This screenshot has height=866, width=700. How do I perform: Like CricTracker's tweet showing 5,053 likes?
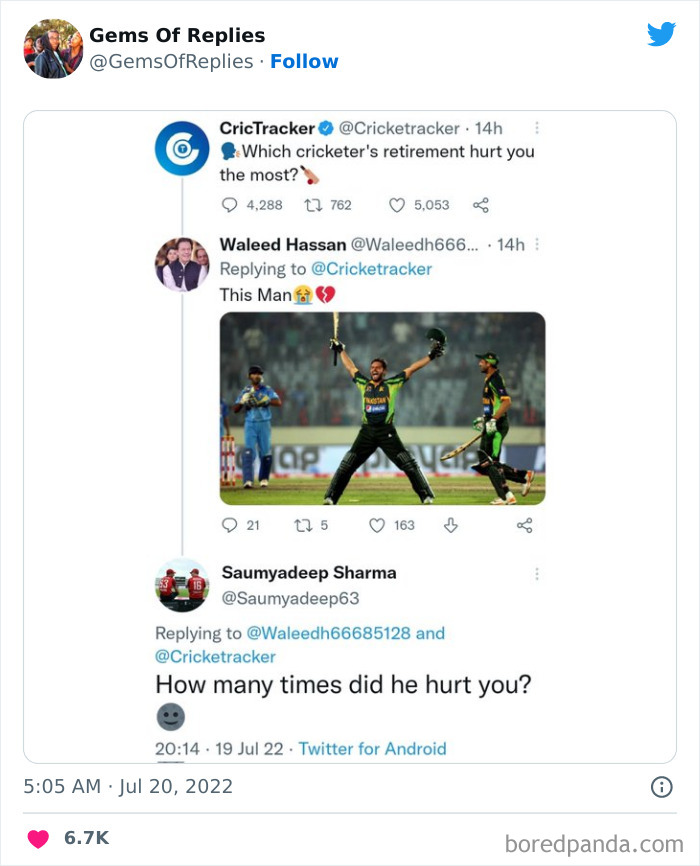tap(398, 205)
